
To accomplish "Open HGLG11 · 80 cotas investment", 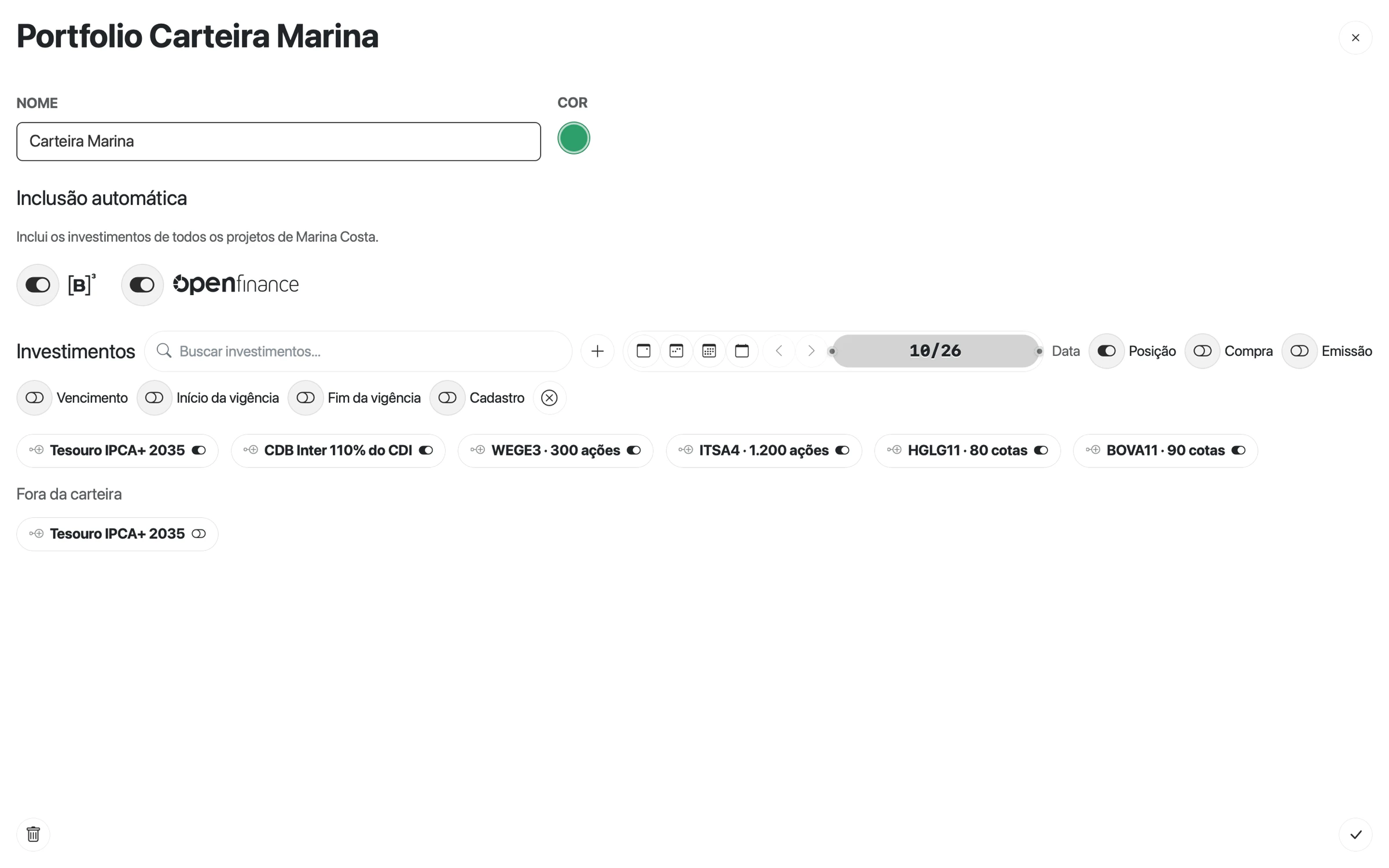I will (967, 450).
